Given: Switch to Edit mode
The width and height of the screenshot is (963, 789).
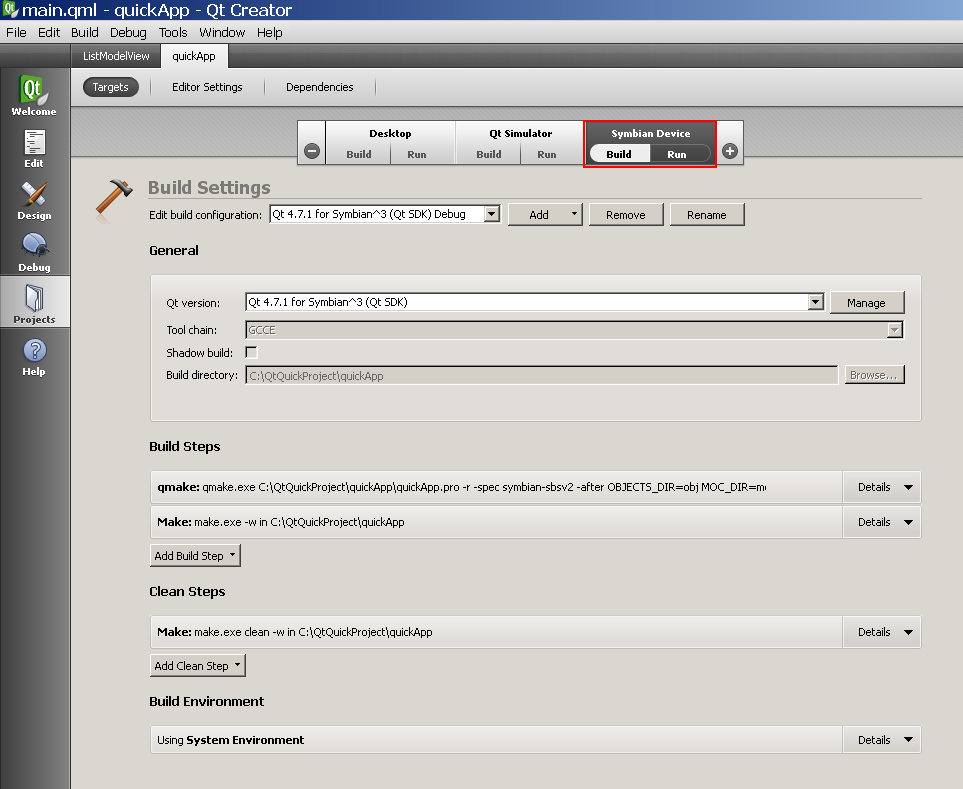Looking at the screenshot, I should [34, 149].
